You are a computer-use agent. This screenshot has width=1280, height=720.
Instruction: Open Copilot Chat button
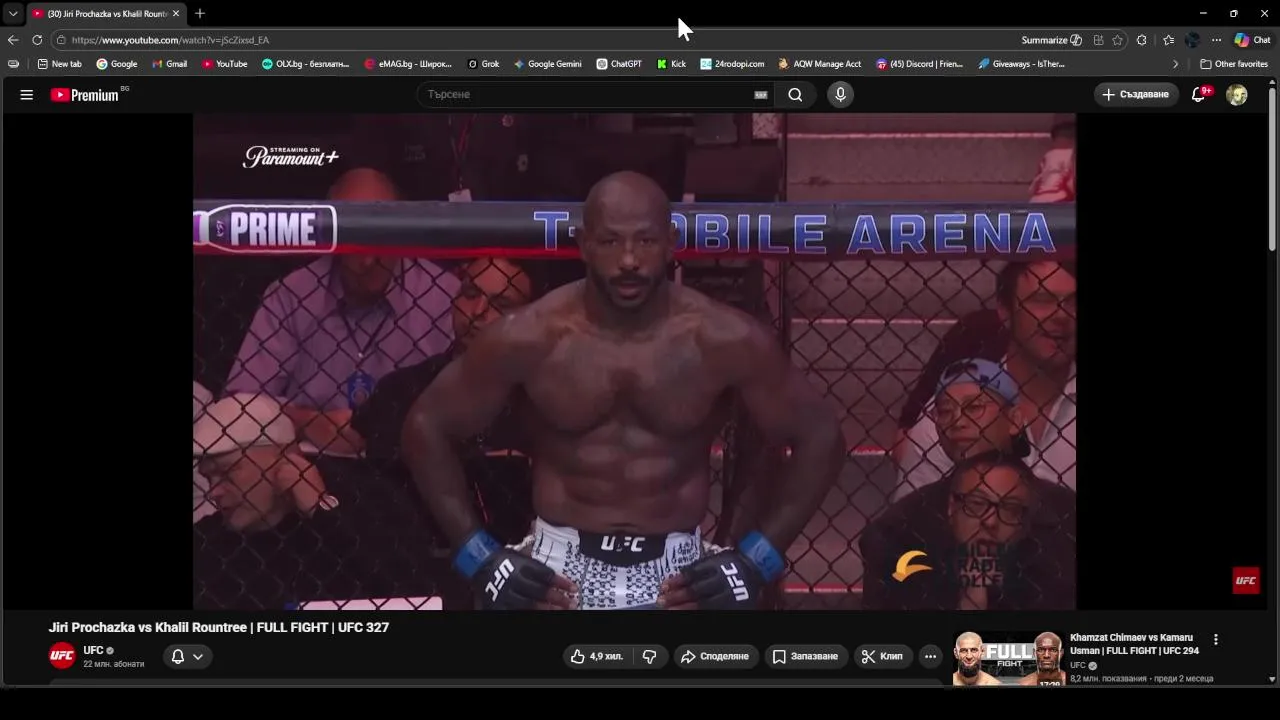tap(1252, 40)
